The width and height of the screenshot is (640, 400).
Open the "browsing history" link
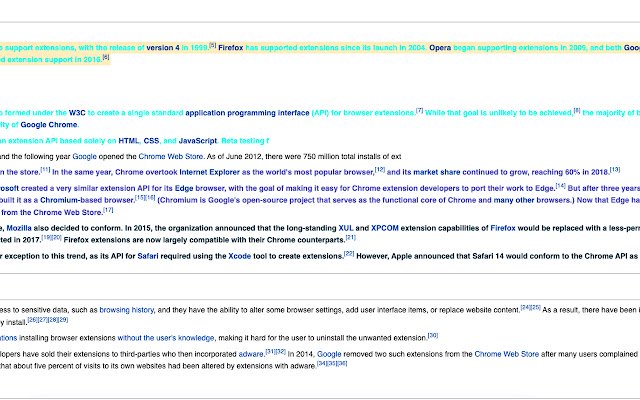127,310
